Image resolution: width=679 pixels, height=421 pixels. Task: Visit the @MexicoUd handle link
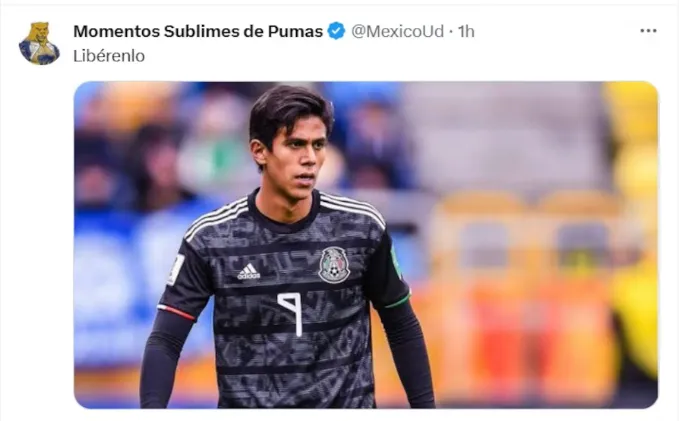(x=397, y=31)
